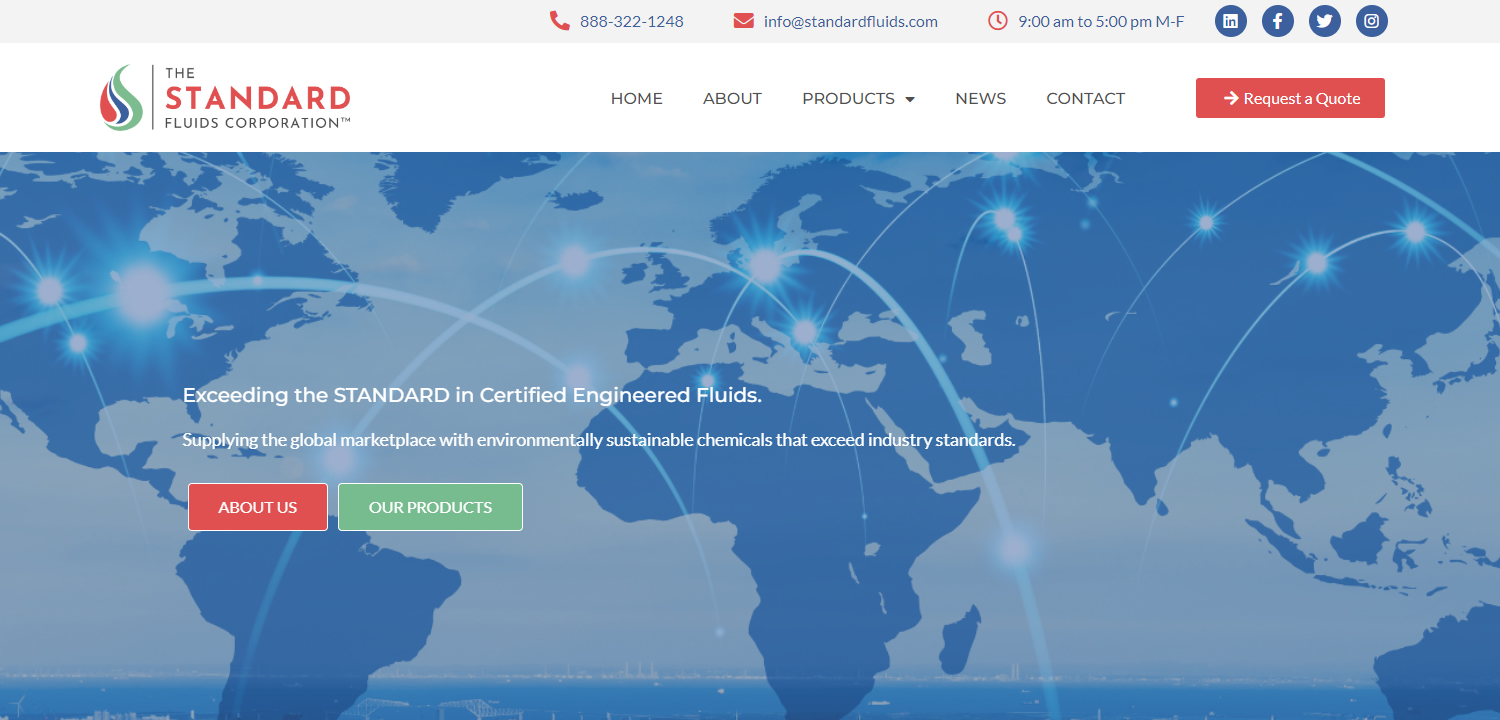The image size is (1500, 720).
Task: Click the Request a Quote button
Action: (1290, 98)
